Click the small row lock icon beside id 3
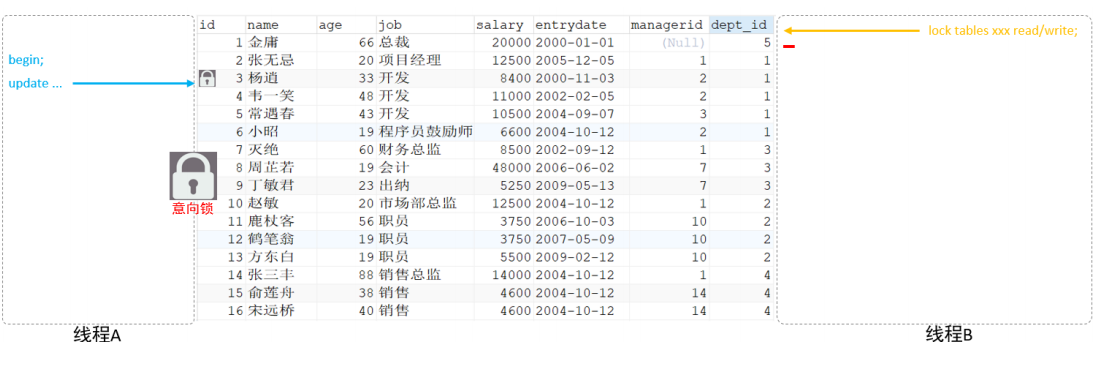This screenshot has width=1098, height=379. tap(206, 79)
